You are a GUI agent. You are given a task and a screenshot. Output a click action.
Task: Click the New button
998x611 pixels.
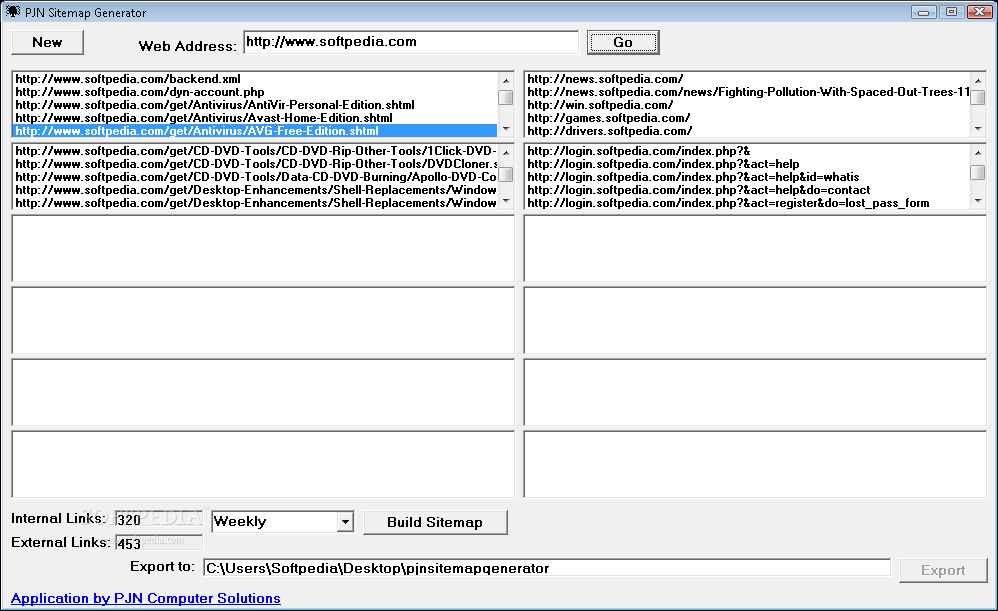47,43
